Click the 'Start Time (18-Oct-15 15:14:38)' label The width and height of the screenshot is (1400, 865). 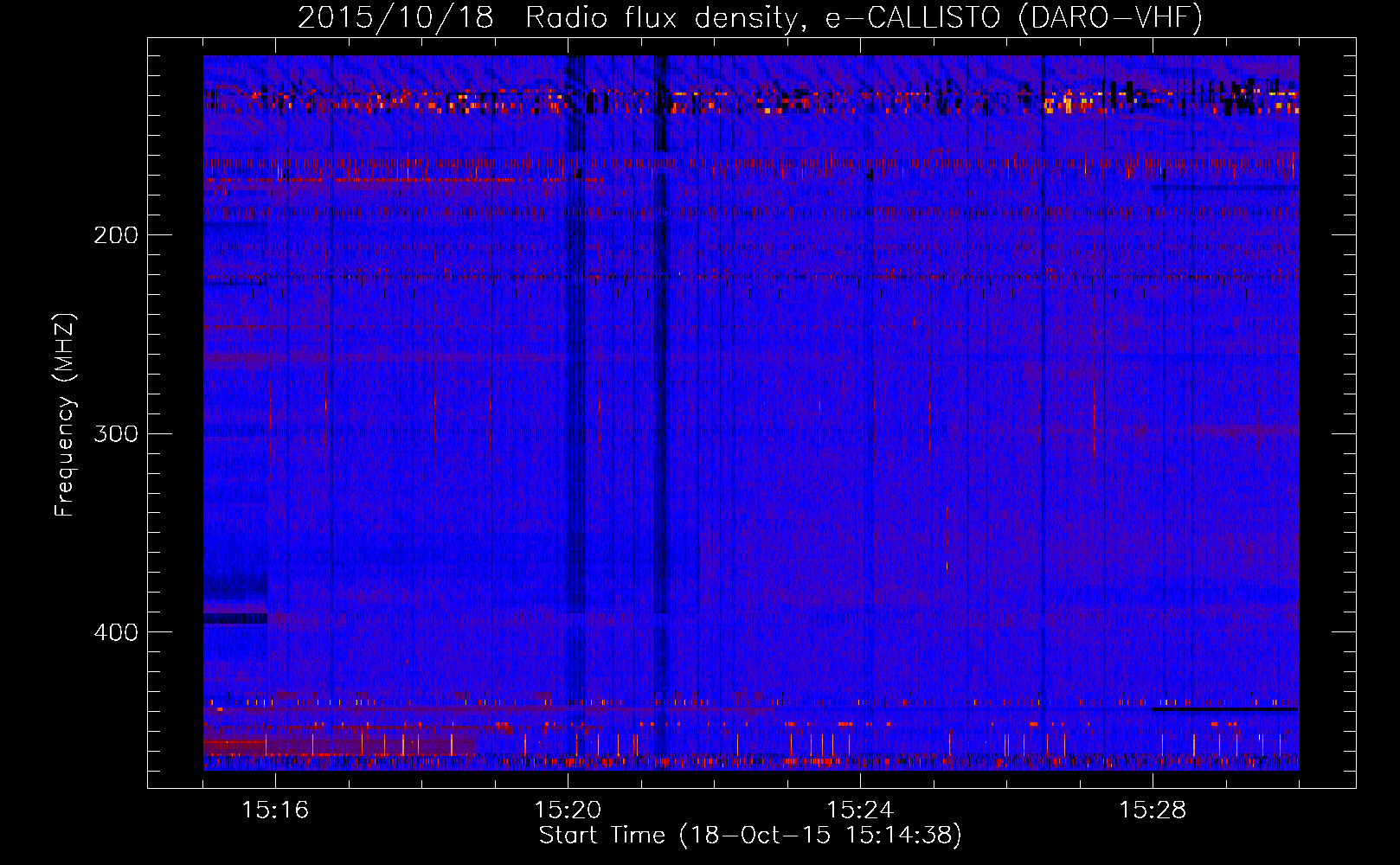750,836
